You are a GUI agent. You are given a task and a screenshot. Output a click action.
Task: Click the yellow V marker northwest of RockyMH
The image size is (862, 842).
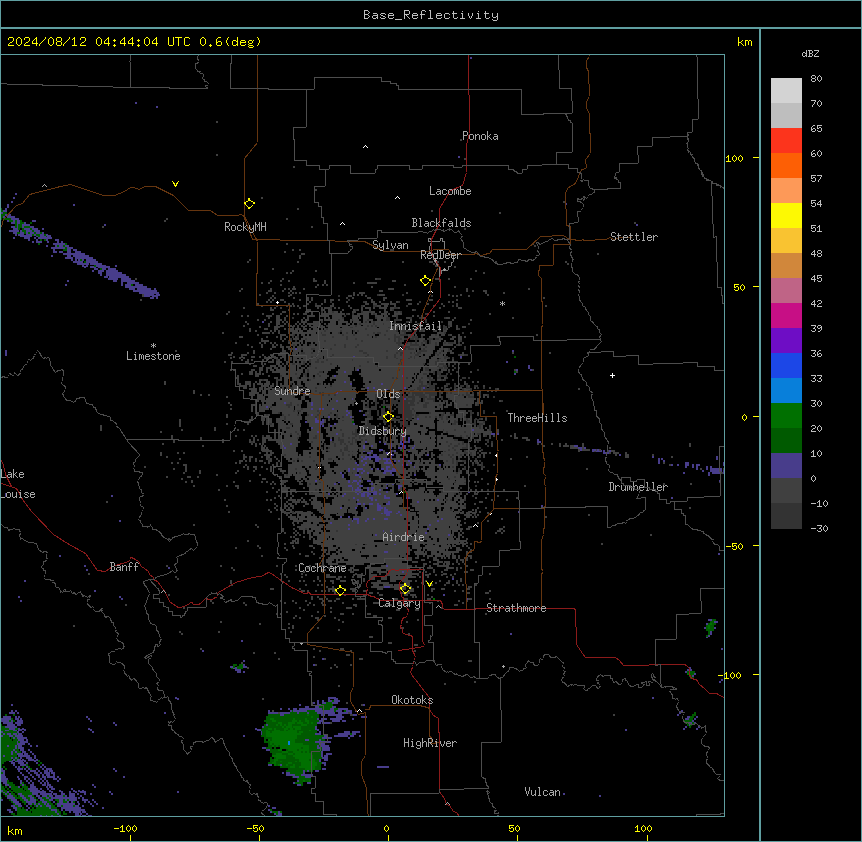175,184
